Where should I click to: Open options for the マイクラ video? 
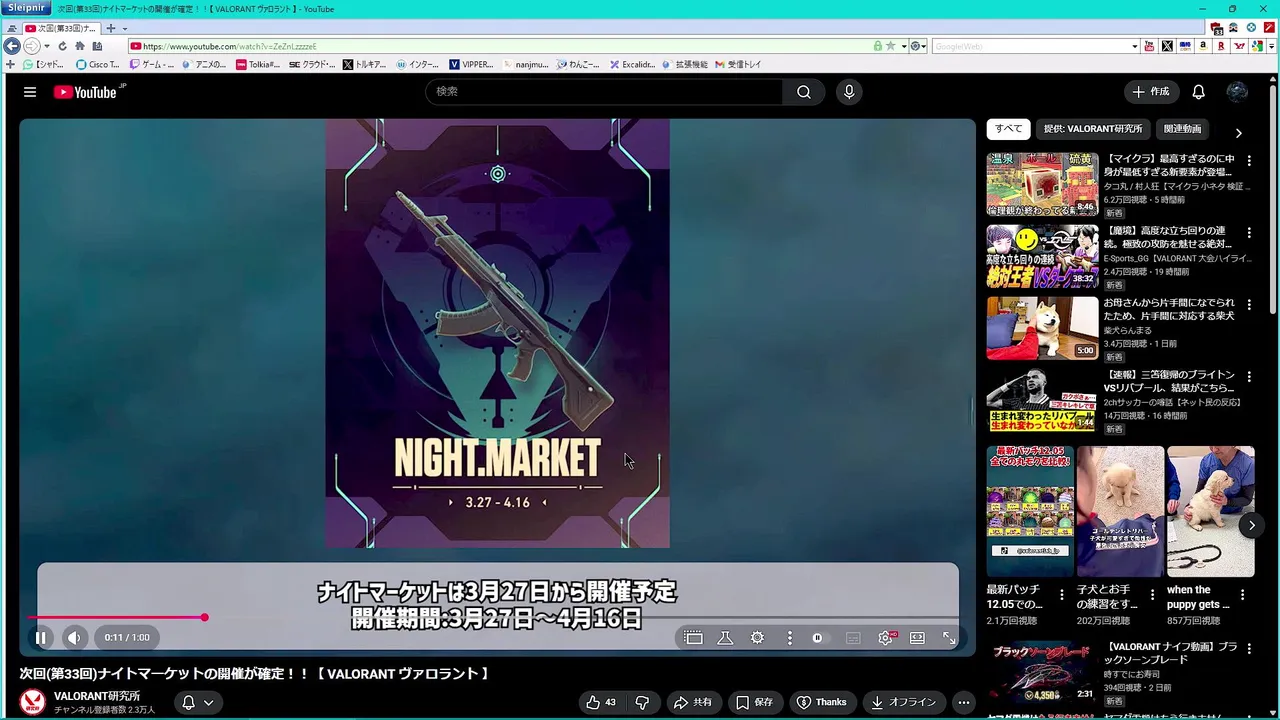(1249, 160)
